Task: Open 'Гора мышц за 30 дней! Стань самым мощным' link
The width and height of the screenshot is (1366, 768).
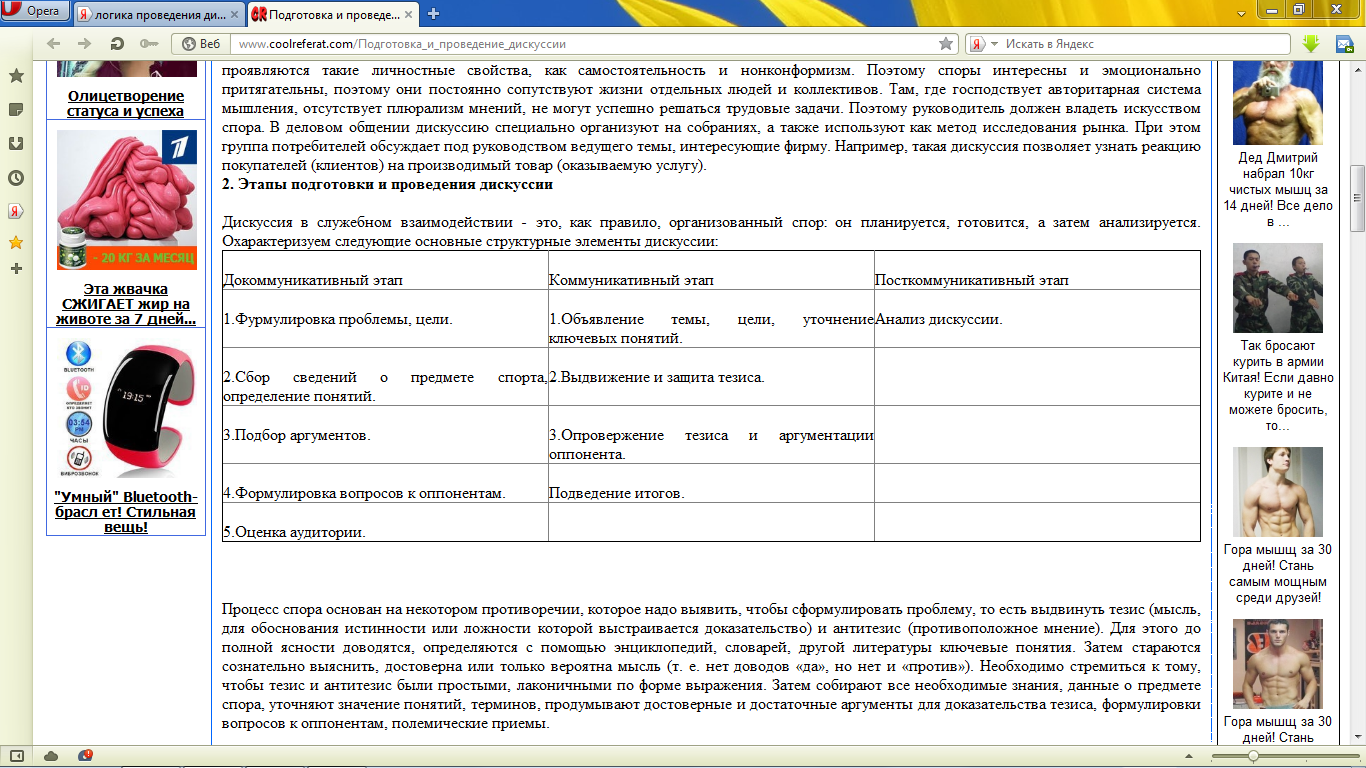Action: (1278, 573)
